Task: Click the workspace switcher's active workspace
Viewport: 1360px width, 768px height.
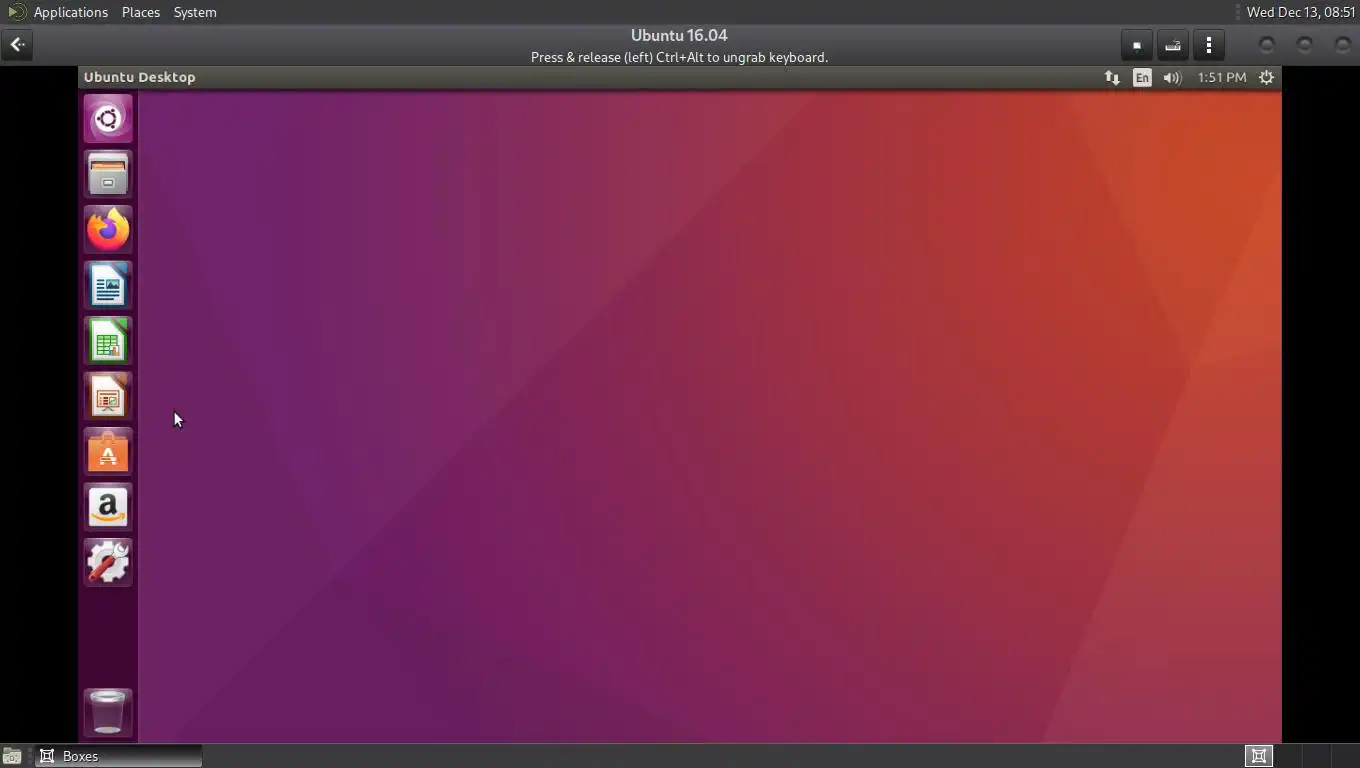Action: pos(1259,756)
